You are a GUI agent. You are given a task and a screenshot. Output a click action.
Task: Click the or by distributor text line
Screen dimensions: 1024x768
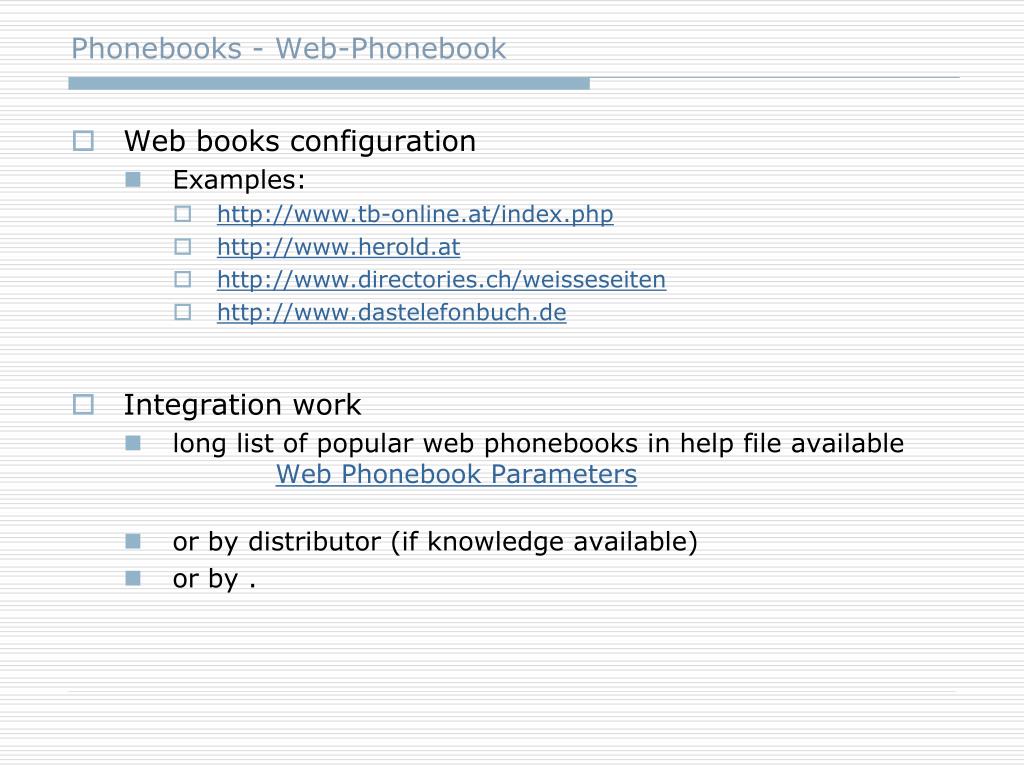(435, 542)
